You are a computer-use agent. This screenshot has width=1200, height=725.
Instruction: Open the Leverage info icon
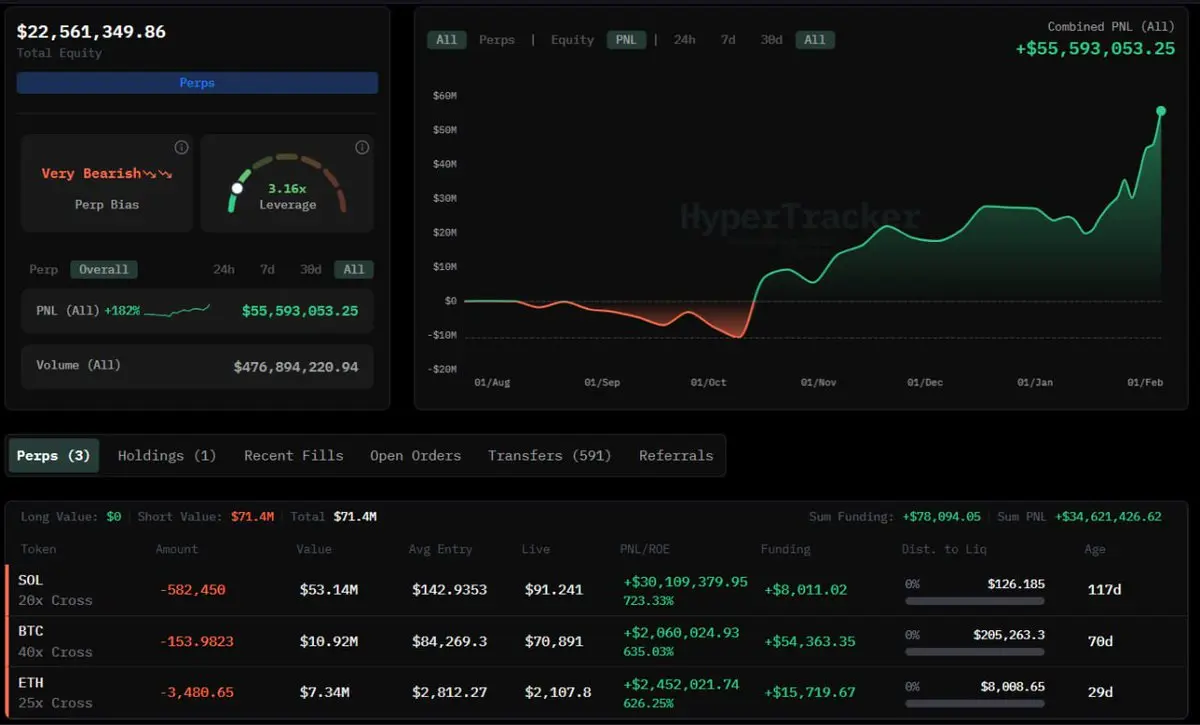click(x=362, y=147)
